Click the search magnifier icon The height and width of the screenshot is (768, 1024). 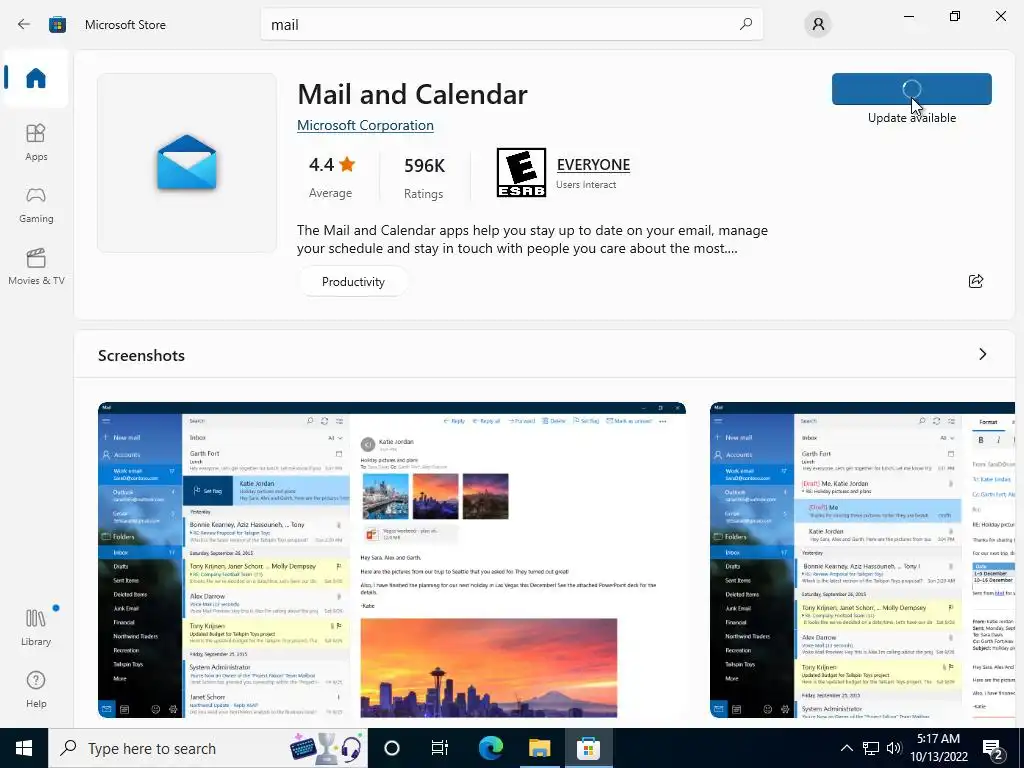[746, 24]
